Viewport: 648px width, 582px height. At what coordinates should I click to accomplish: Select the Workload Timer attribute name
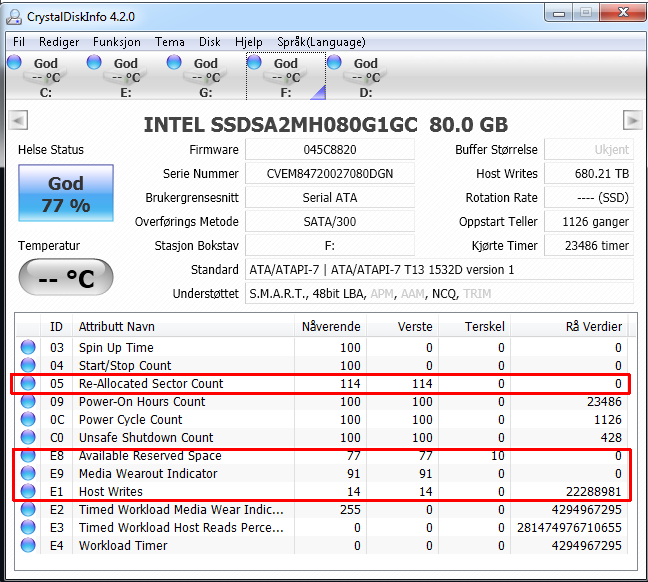[123, 546]
